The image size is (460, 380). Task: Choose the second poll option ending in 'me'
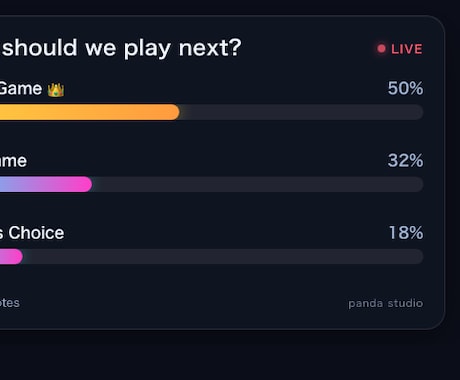pos(13,161)
